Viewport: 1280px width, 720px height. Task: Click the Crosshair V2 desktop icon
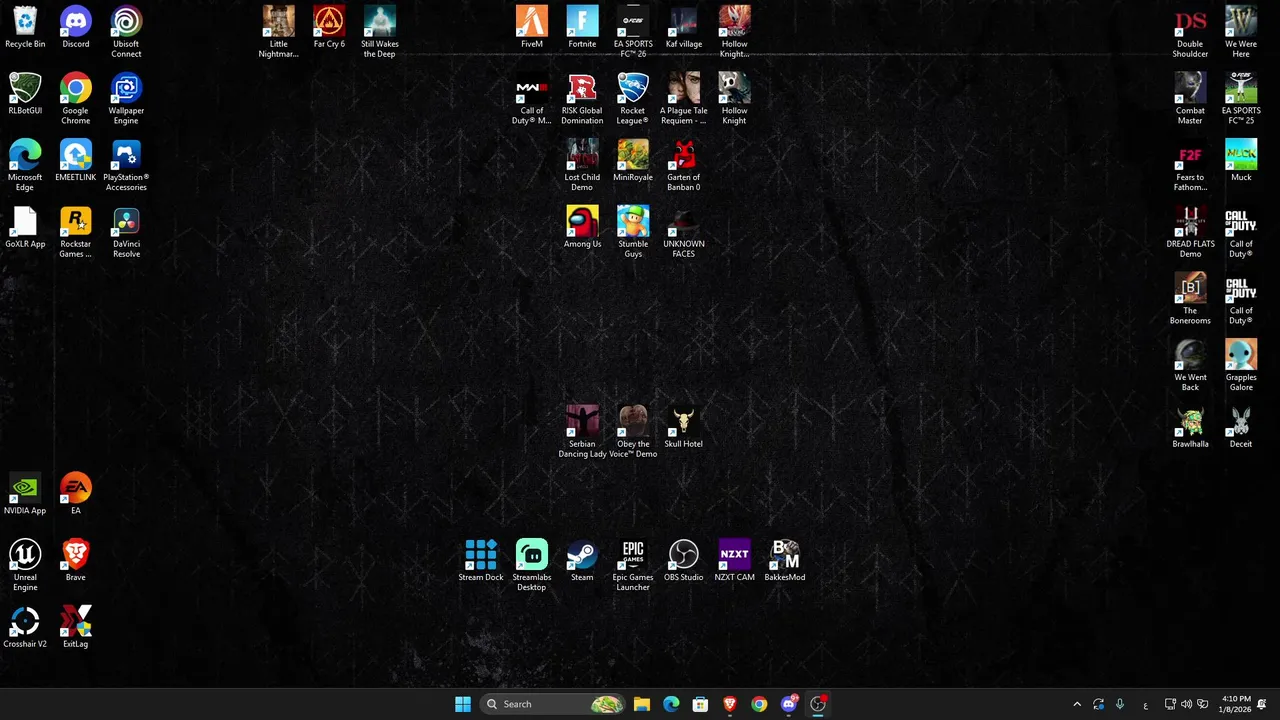coord(25,628)
